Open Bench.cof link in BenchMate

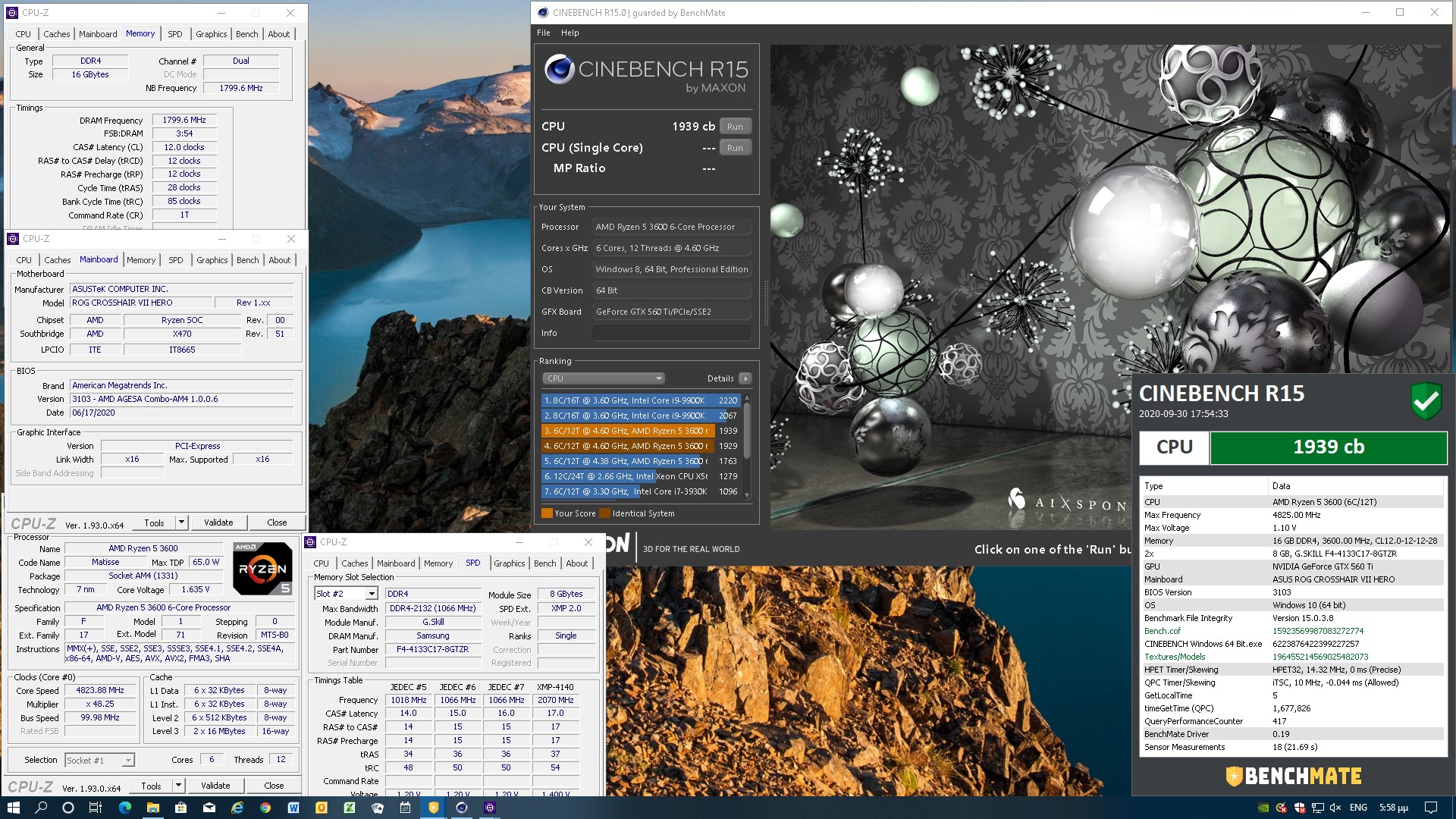click(1162, 631)
